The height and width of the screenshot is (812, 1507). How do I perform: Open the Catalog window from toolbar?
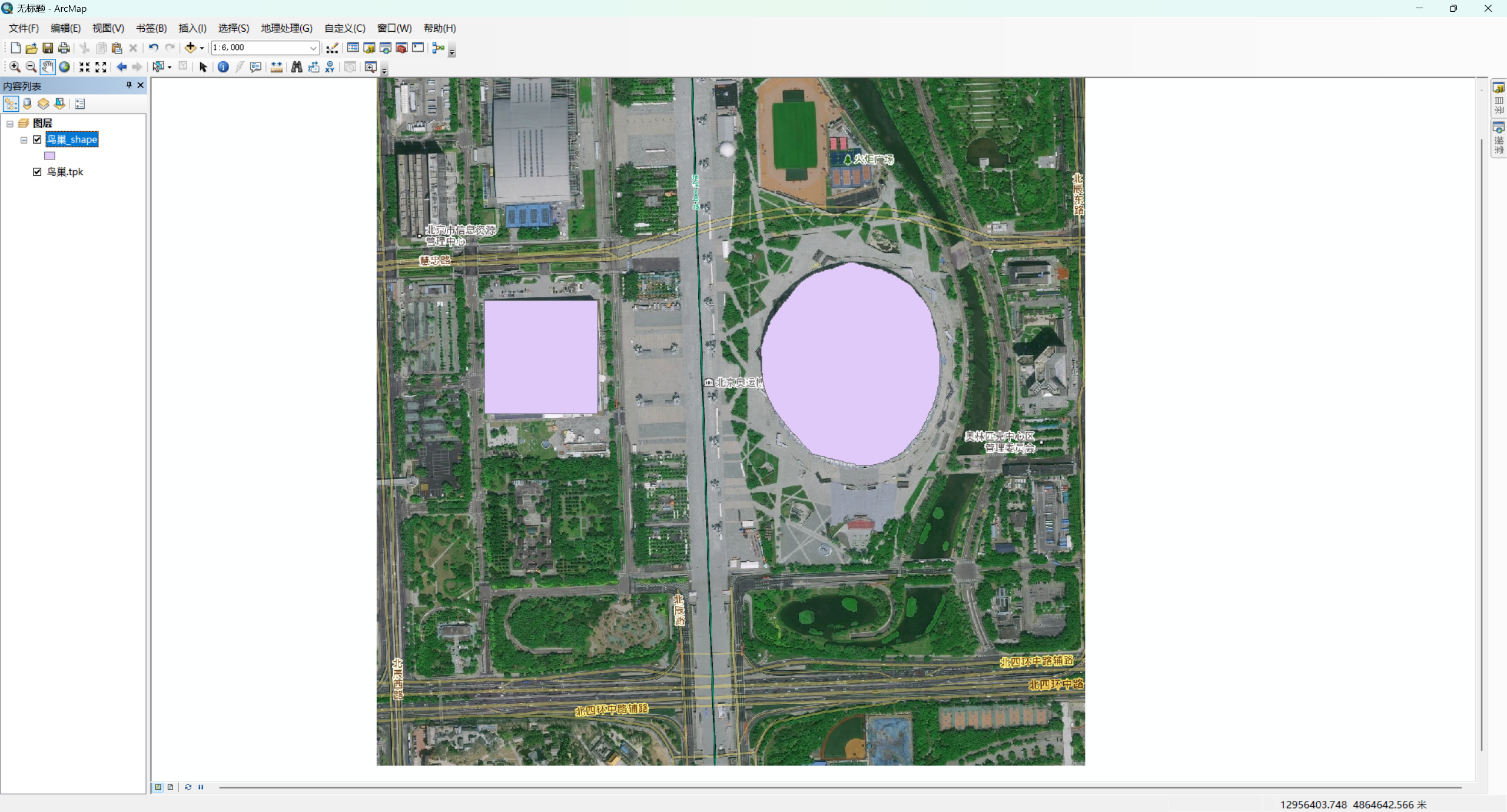point(369,48)
